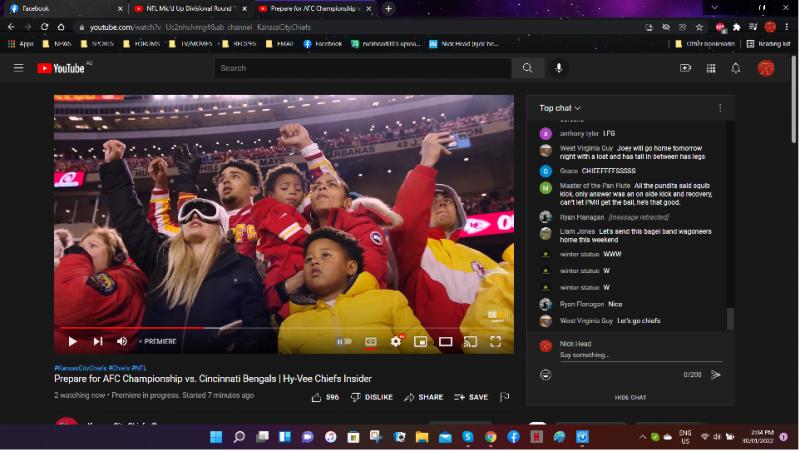Toggle the autoplay switch in player
Screen dimensions: 800x452
coord(344,341)
